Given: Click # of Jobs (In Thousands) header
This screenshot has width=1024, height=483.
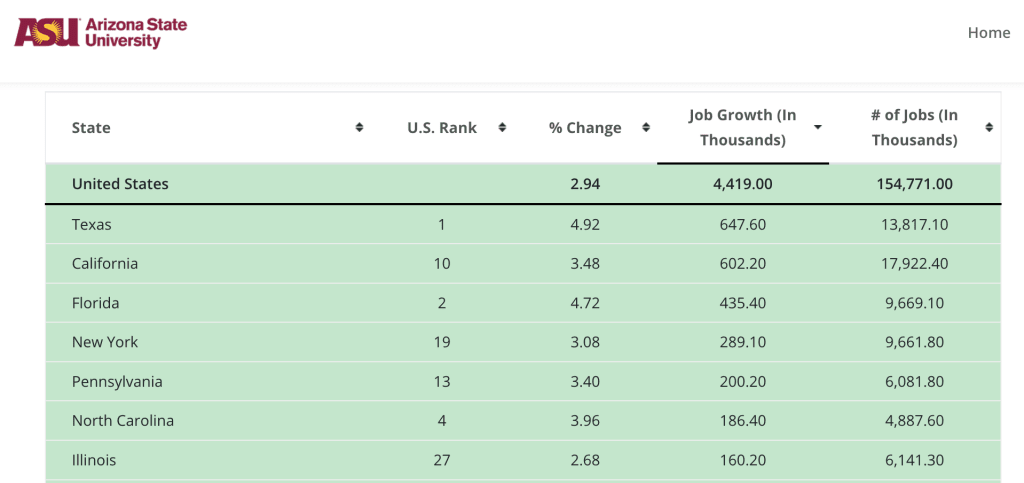Looking at the screenshot, I should coord(914,128).
